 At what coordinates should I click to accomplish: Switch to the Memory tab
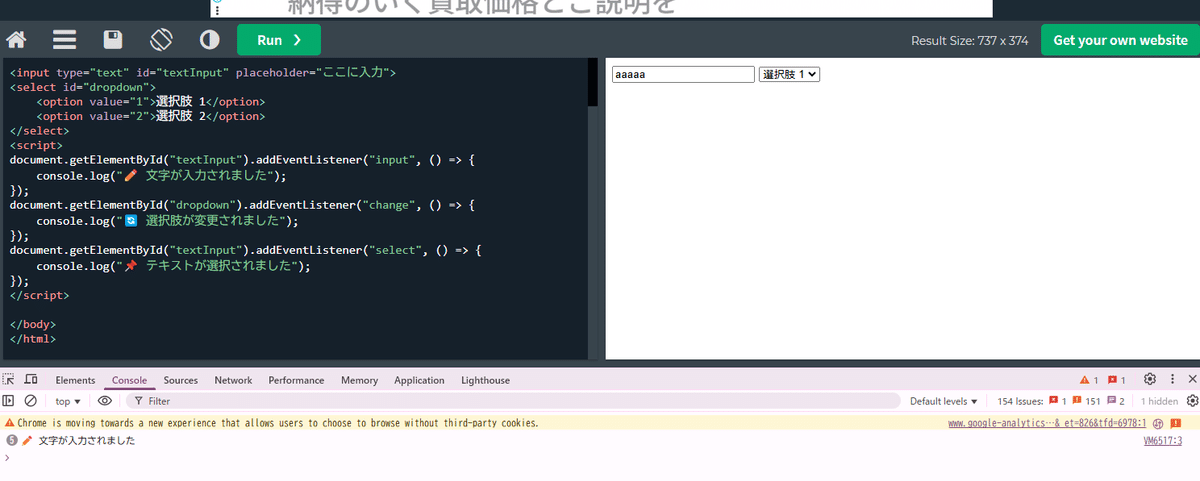pos(359,380)
